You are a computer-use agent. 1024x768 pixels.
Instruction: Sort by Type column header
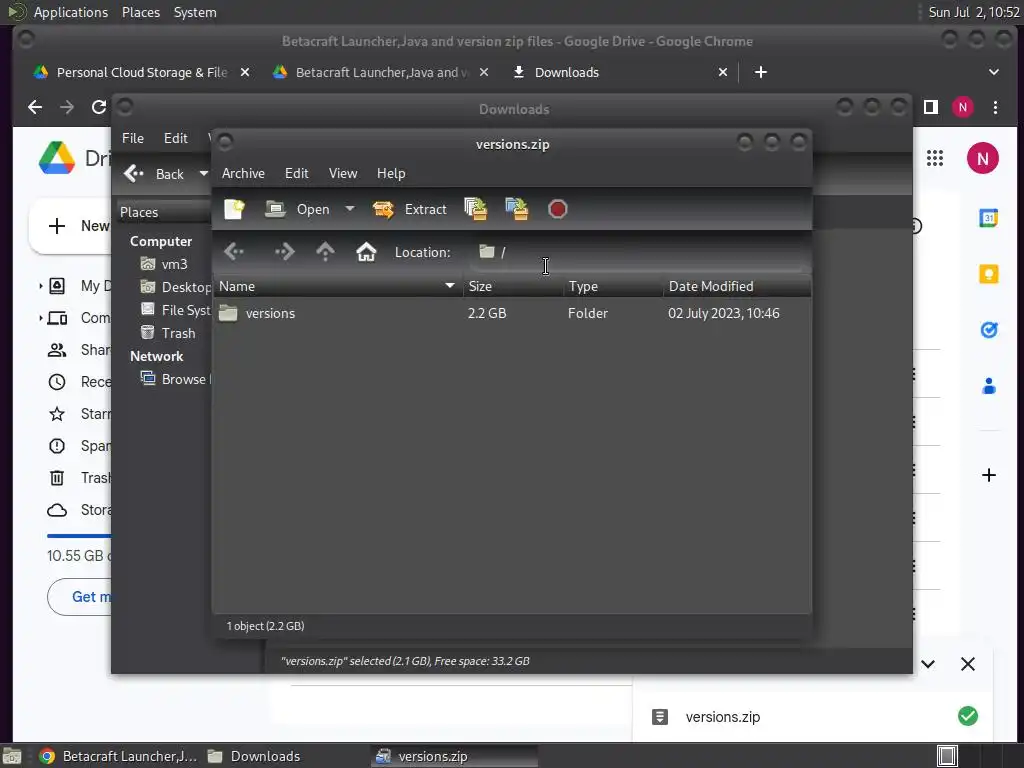(613, 286)
